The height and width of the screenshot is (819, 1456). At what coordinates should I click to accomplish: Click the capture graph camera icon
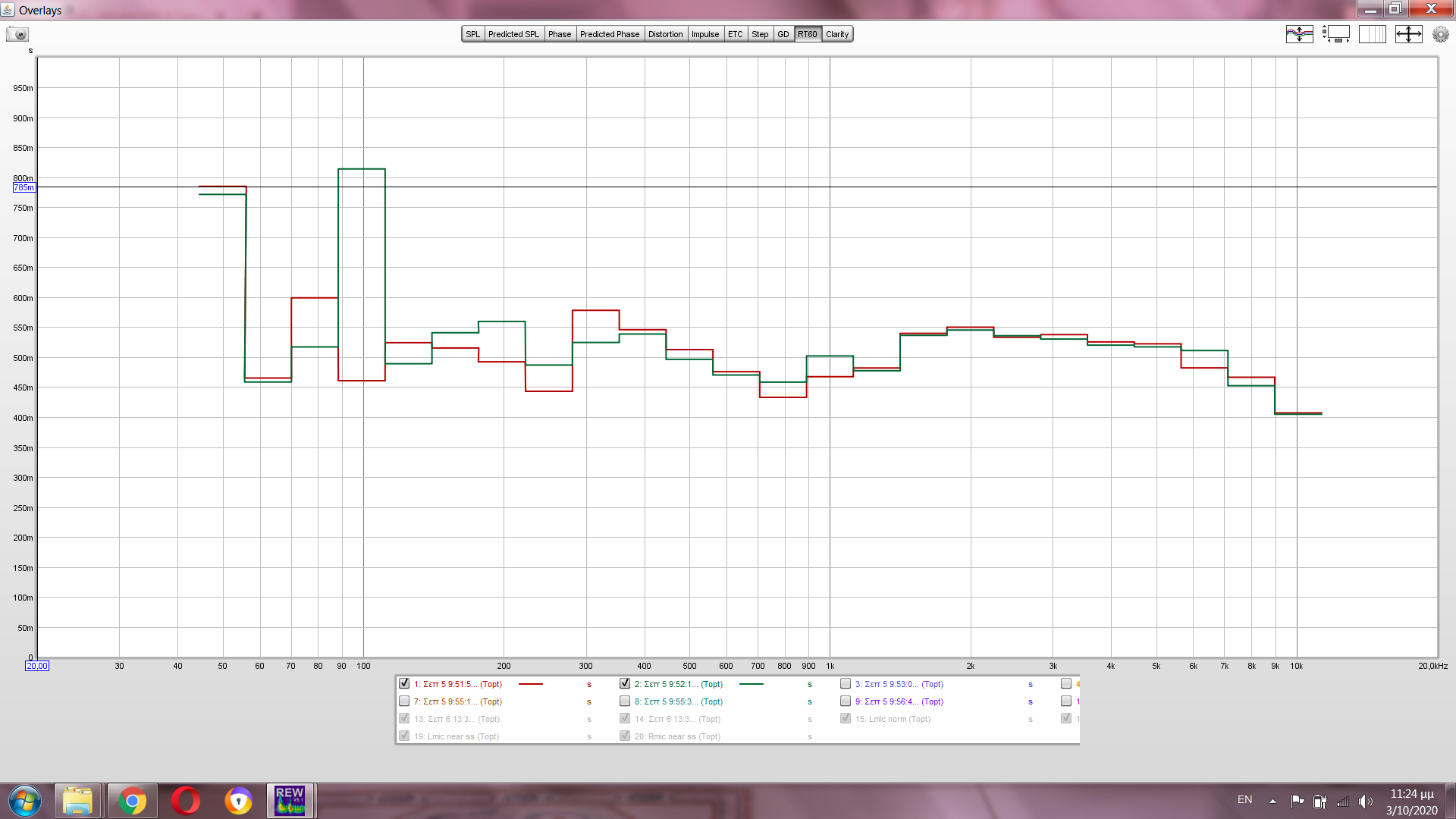[x=17, y=34]
